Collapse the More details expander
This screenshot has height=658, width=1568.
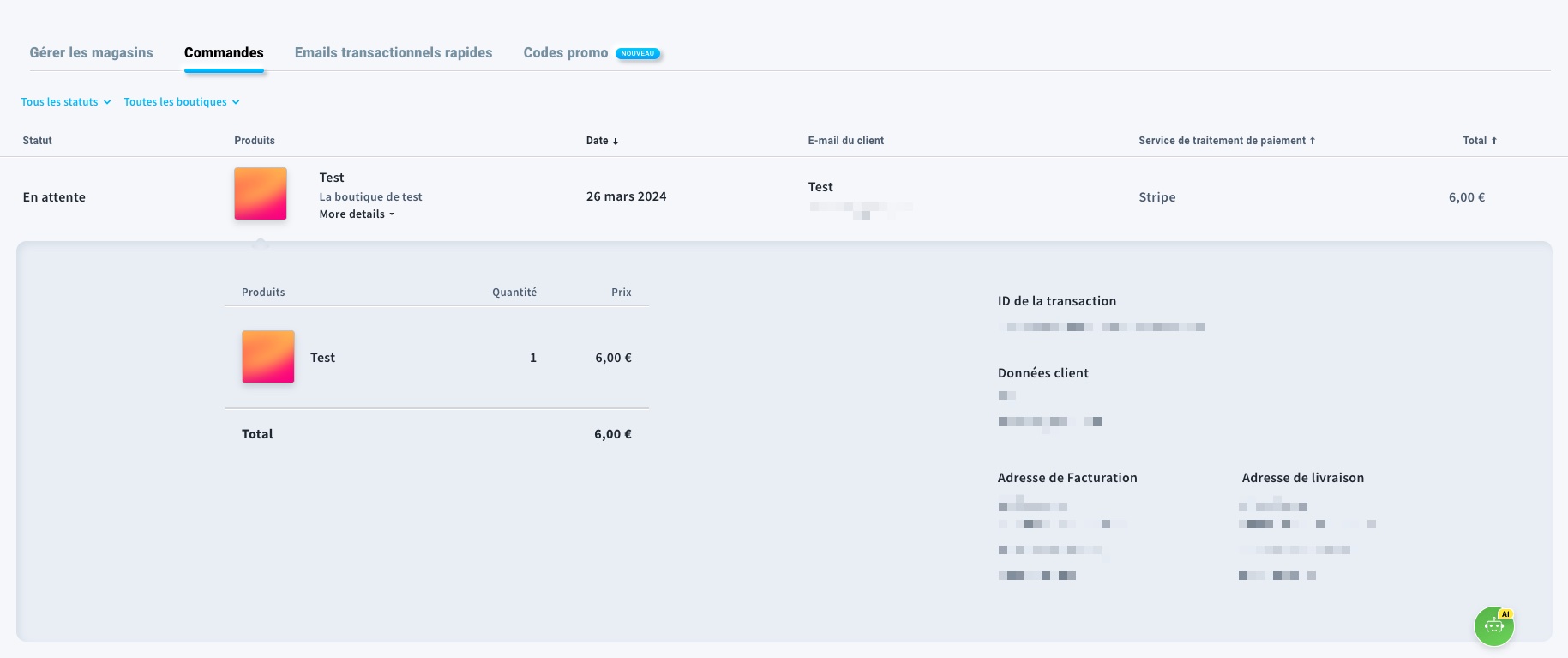tap(357, 214)
